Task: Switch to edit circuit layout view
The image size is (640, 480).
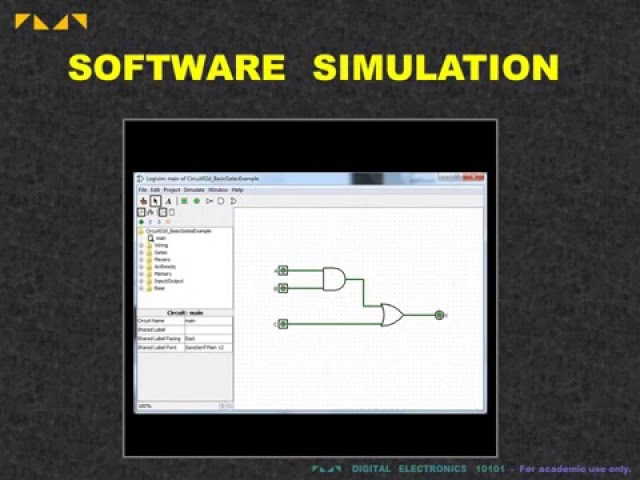Action: click(x=162, y=212)
